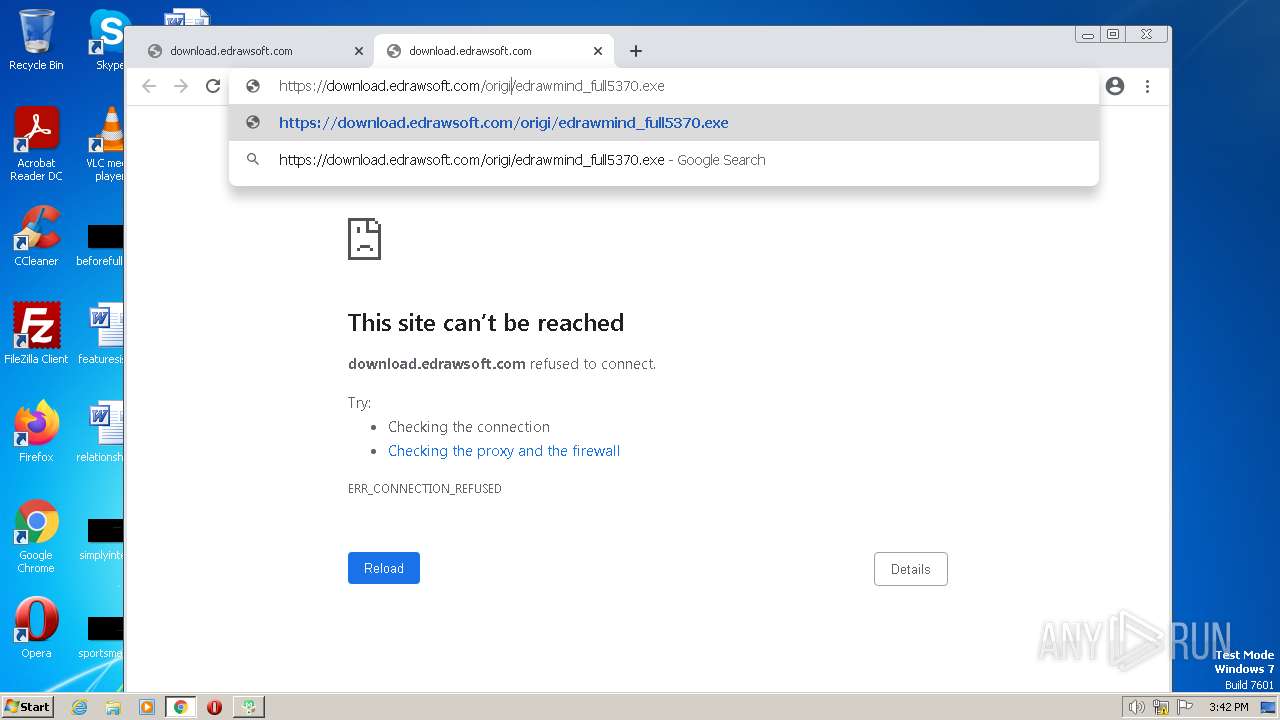Open the beforefull desktop file
This screenshot has width=1280, height=720.
(x=101, y=245)
